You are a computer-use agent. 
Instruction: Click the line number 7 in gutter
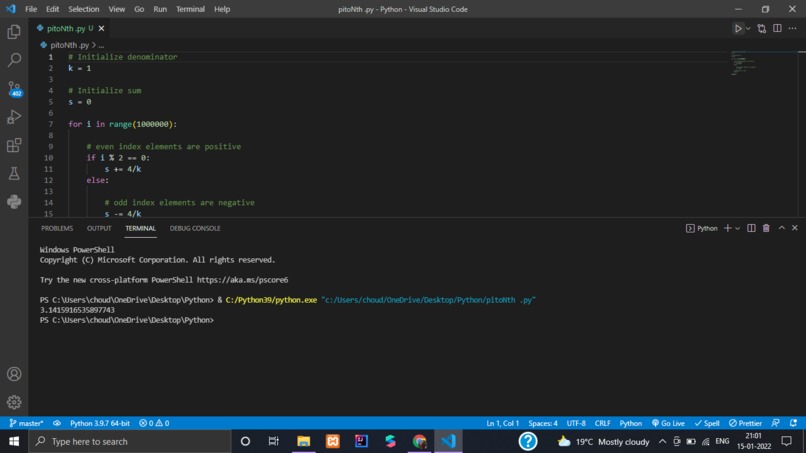tap(50, 124)
